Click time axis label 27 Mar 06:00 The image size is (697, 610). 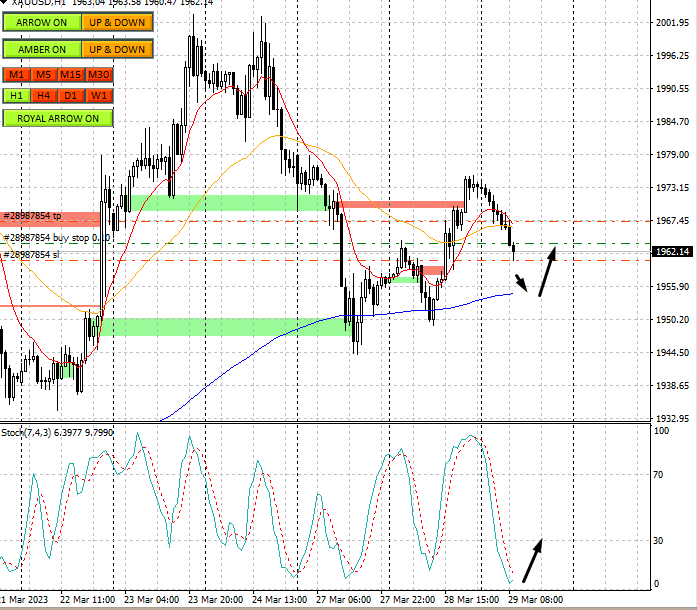(x=343, y=599)
